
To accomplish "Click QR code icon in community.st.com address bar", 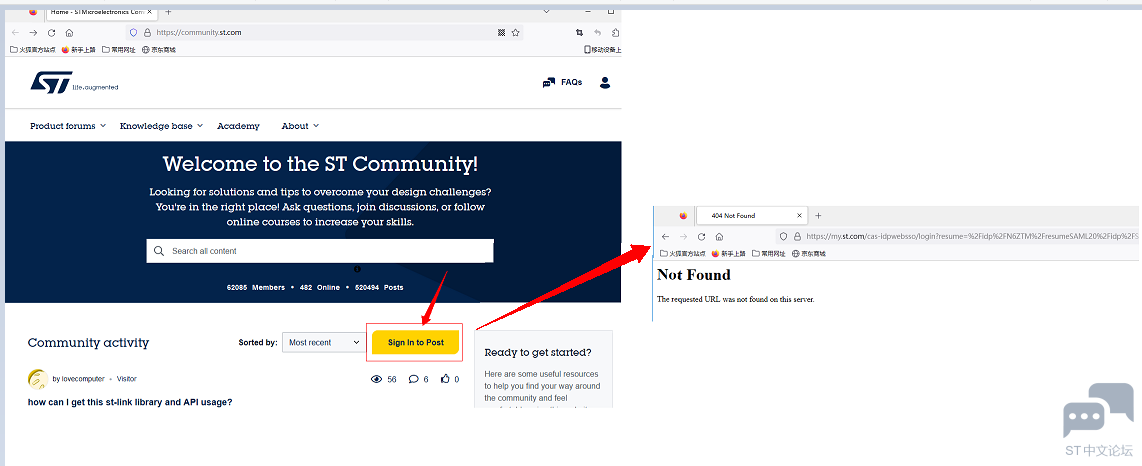I will (501, 33).
